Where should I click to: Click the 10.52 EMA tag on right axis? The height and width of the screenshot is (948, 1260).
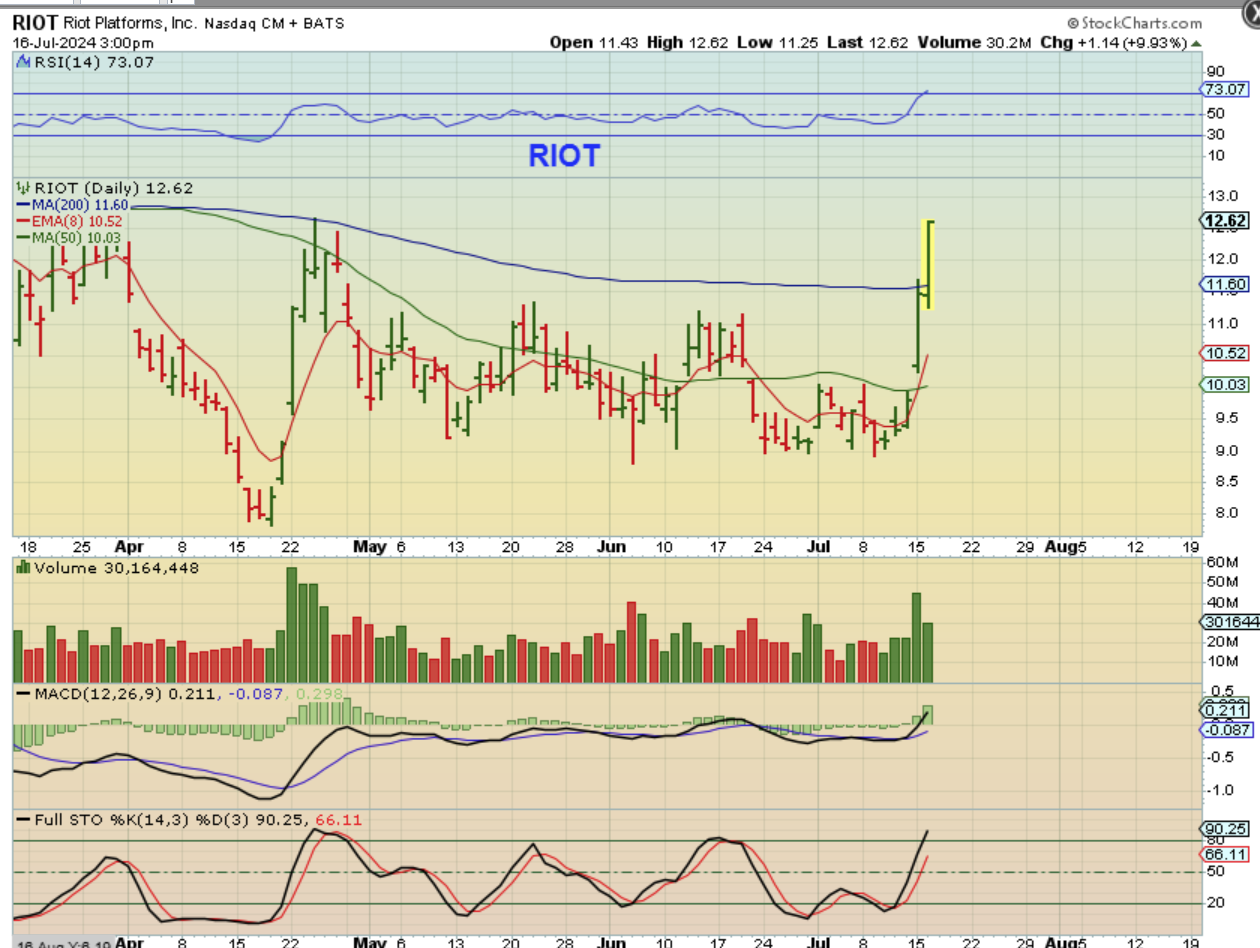click(1227, 353)
